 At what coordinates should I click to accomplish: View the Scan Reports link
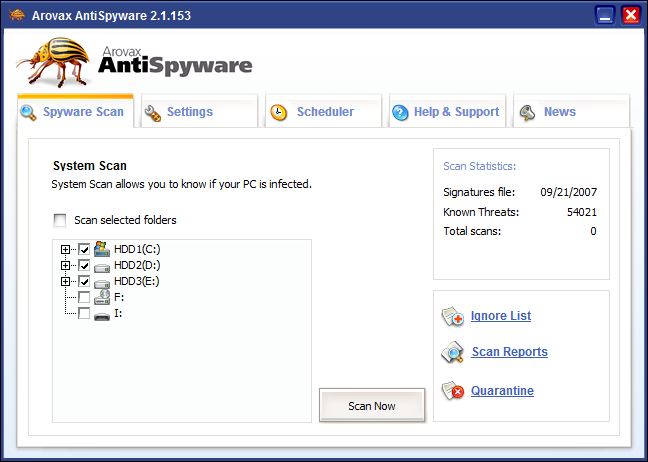pyautogui.click(x=510, y=352)
